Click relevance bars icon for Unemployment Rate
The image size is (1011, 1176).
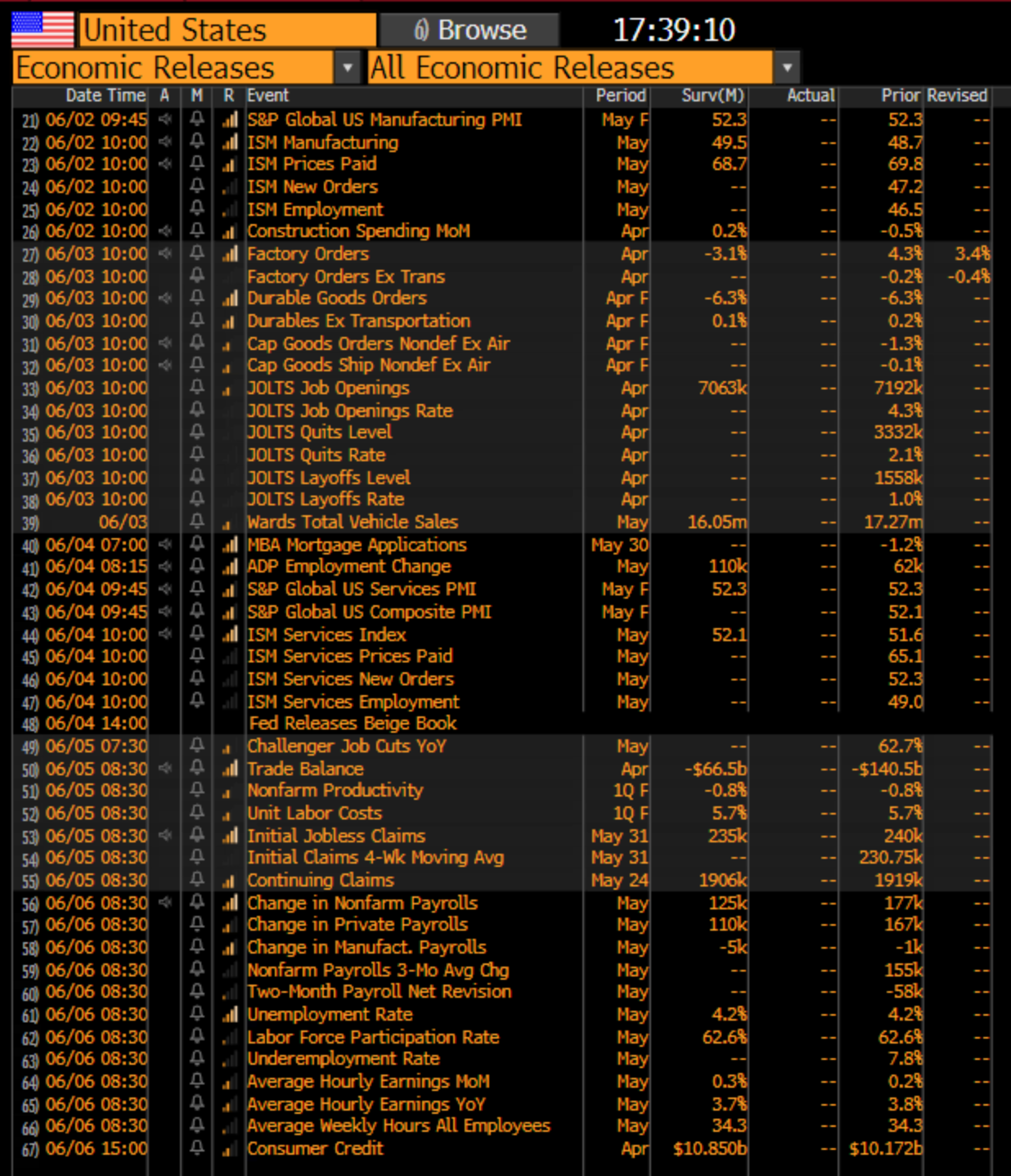tap(230, 1015)
